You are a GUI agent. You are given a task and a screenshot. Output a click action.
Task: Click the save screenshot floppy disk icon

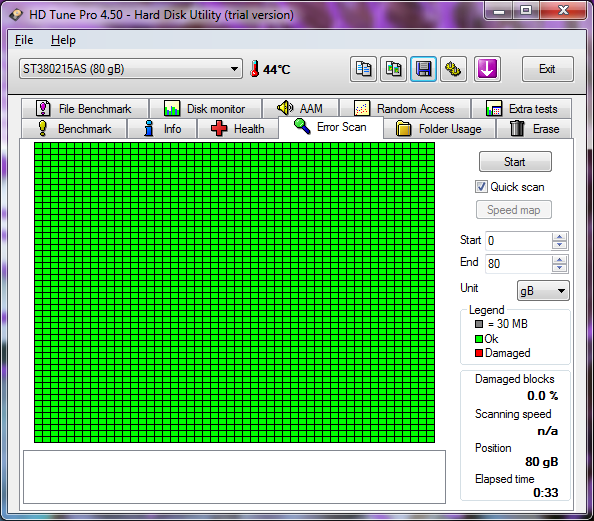pos(424,69)
